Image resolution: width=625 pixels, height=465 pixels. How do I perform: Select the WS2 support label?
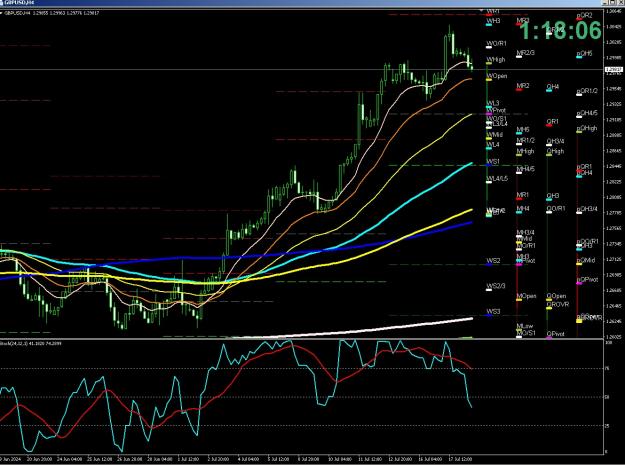tap(493, 261)
